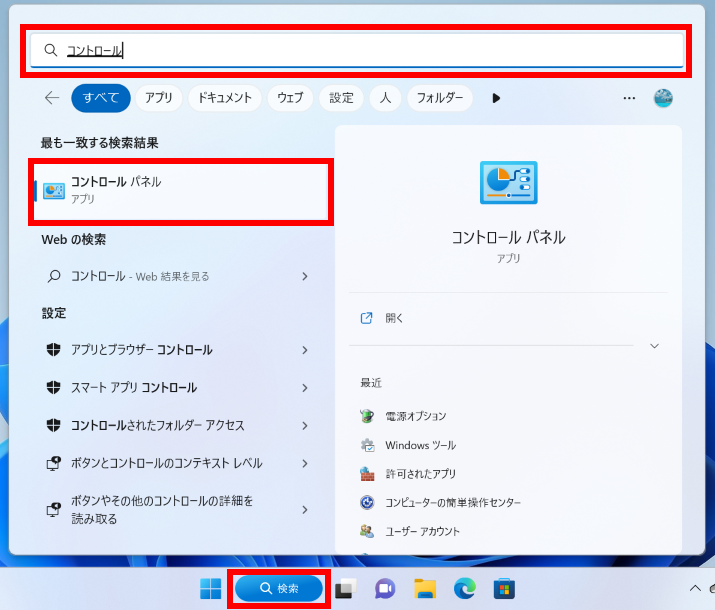Open recent item コンピューターの簡単操作センター
This screenshot has height=610, width=715.
point(453,502)
